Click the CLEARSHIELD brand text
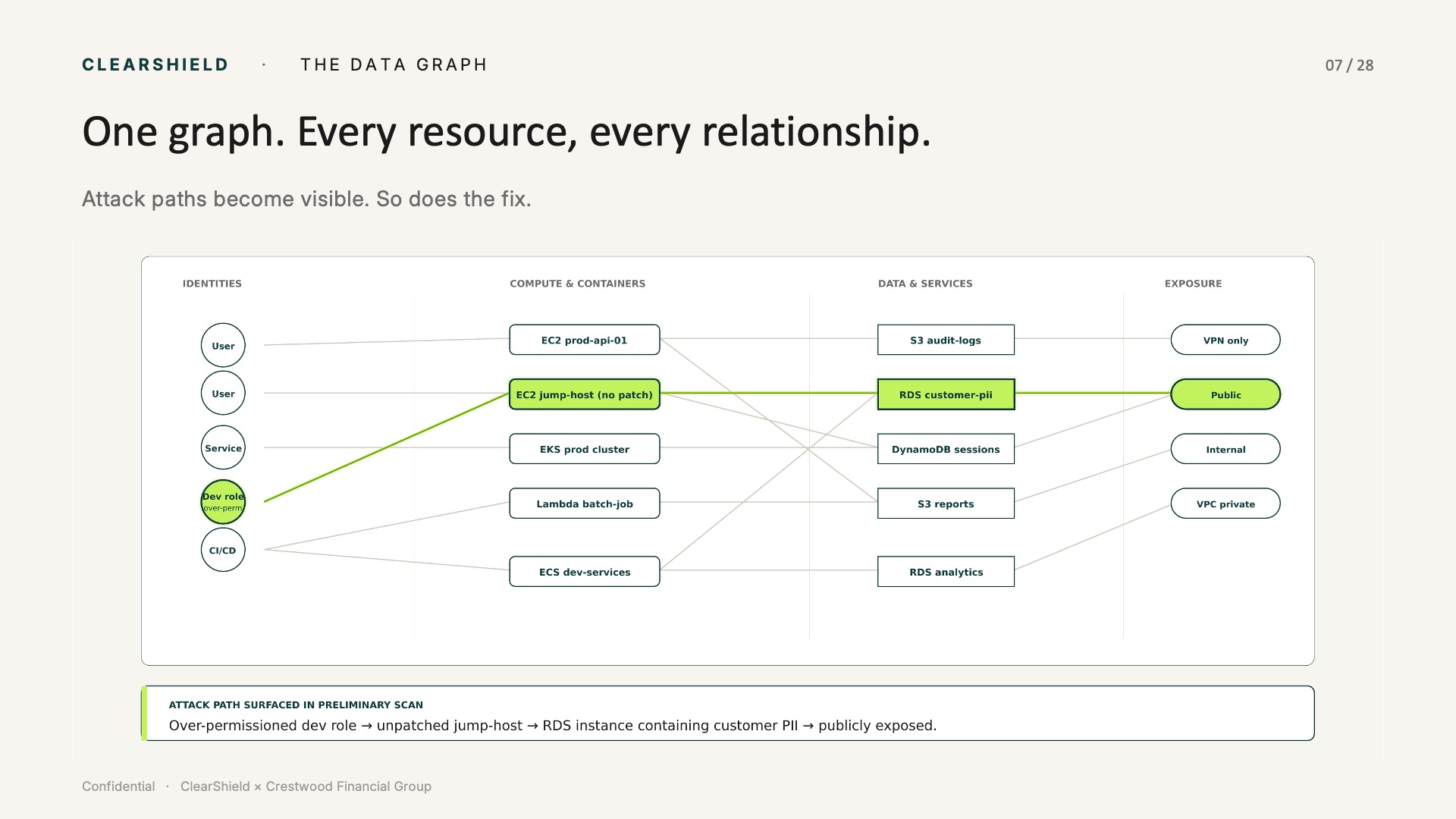 tap(155, 65)
